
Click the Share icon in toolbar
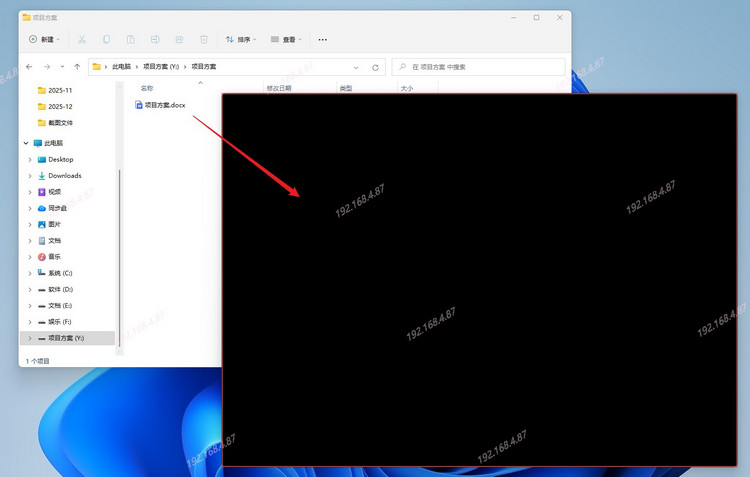coord(179,39)
